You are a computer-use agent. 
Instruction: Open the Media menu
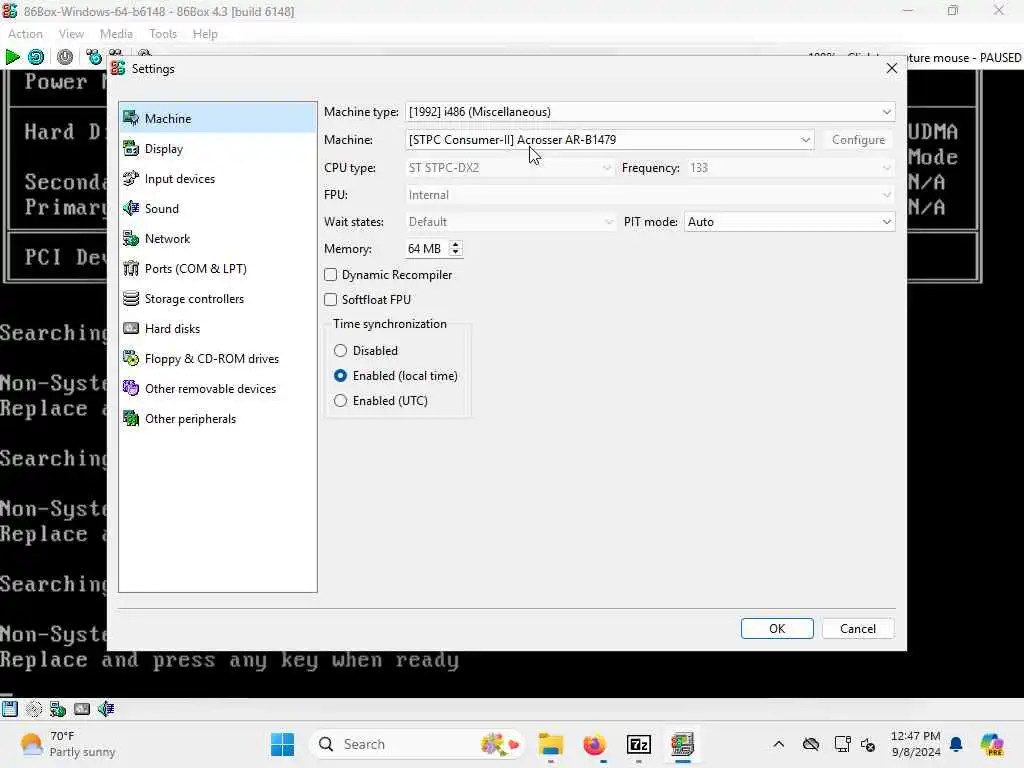116,34
